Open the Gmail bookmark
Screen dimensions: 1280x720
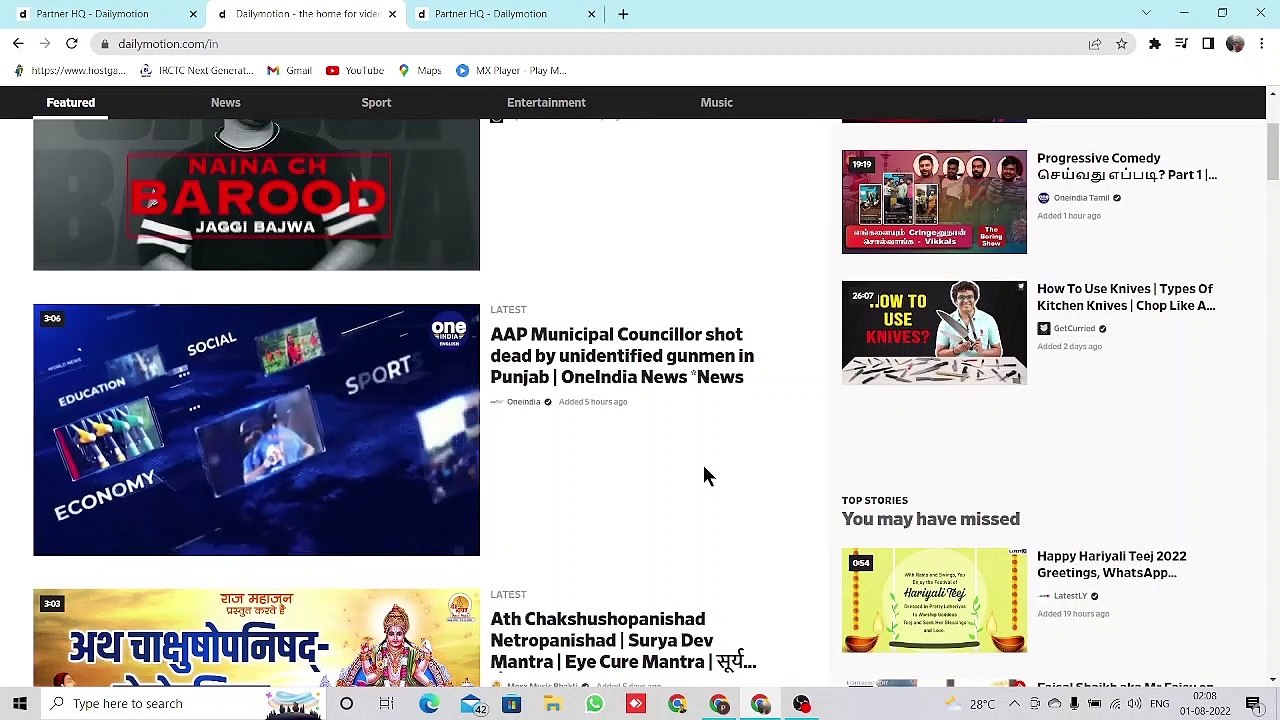(x=289, y=70)
